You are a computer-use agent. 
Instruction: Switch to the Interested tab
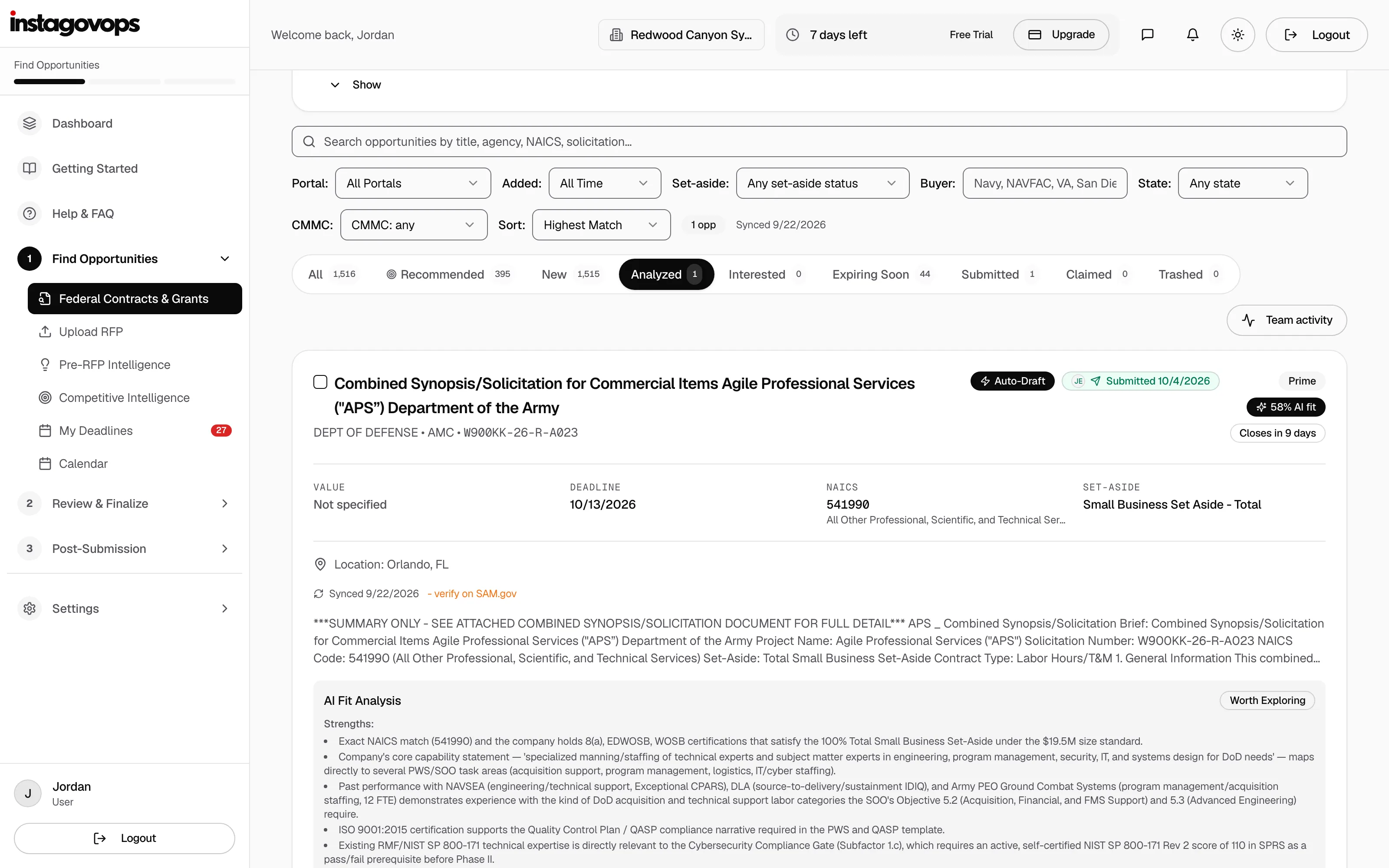[x=766, y=274]
